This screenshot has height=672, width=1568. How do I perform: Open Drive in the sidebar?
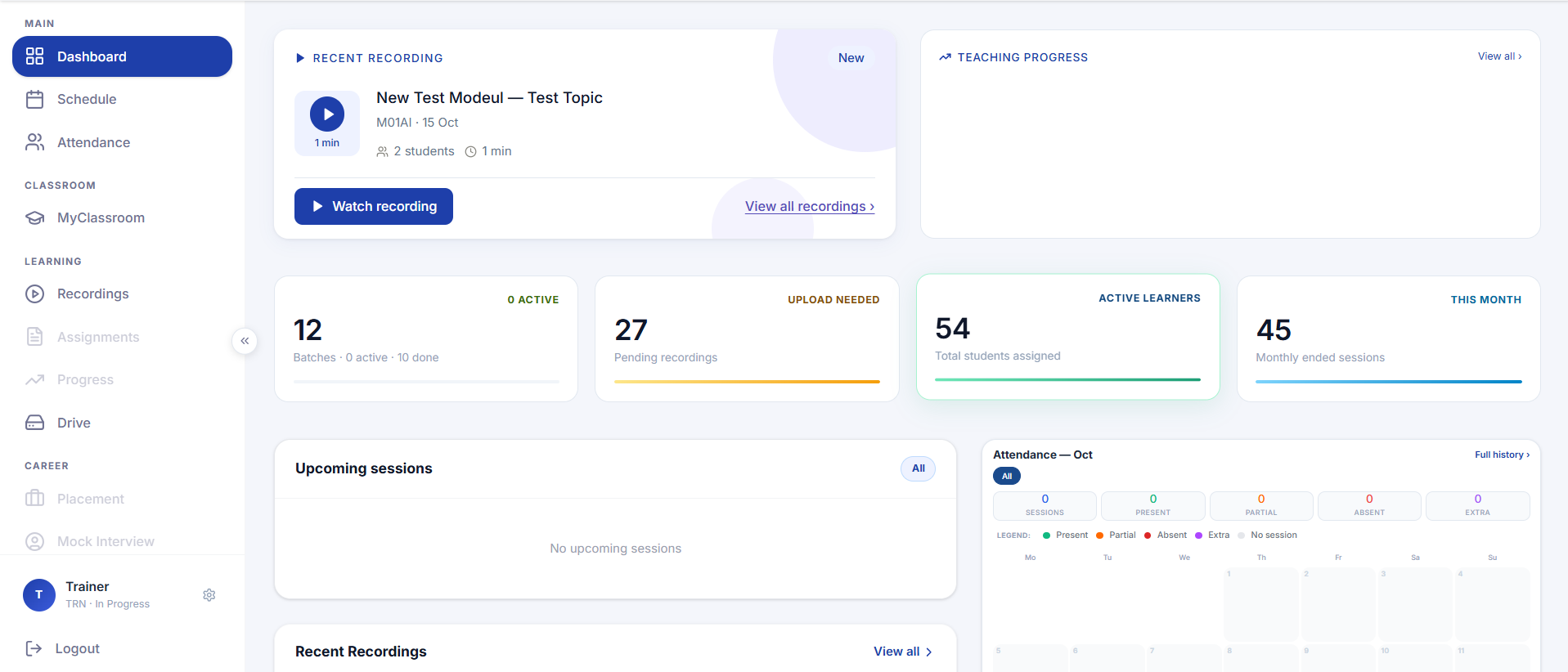click(x=122, y=423)
